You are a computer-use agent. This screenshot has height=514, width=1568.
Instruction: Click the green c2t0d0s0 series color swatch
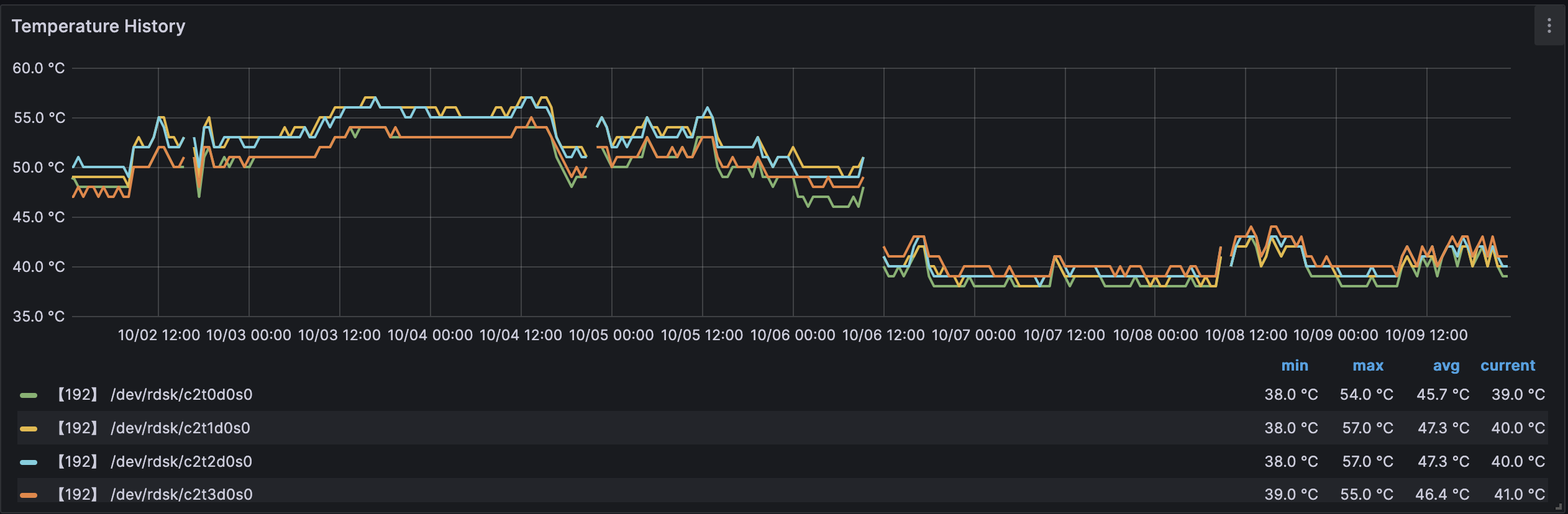29,395
